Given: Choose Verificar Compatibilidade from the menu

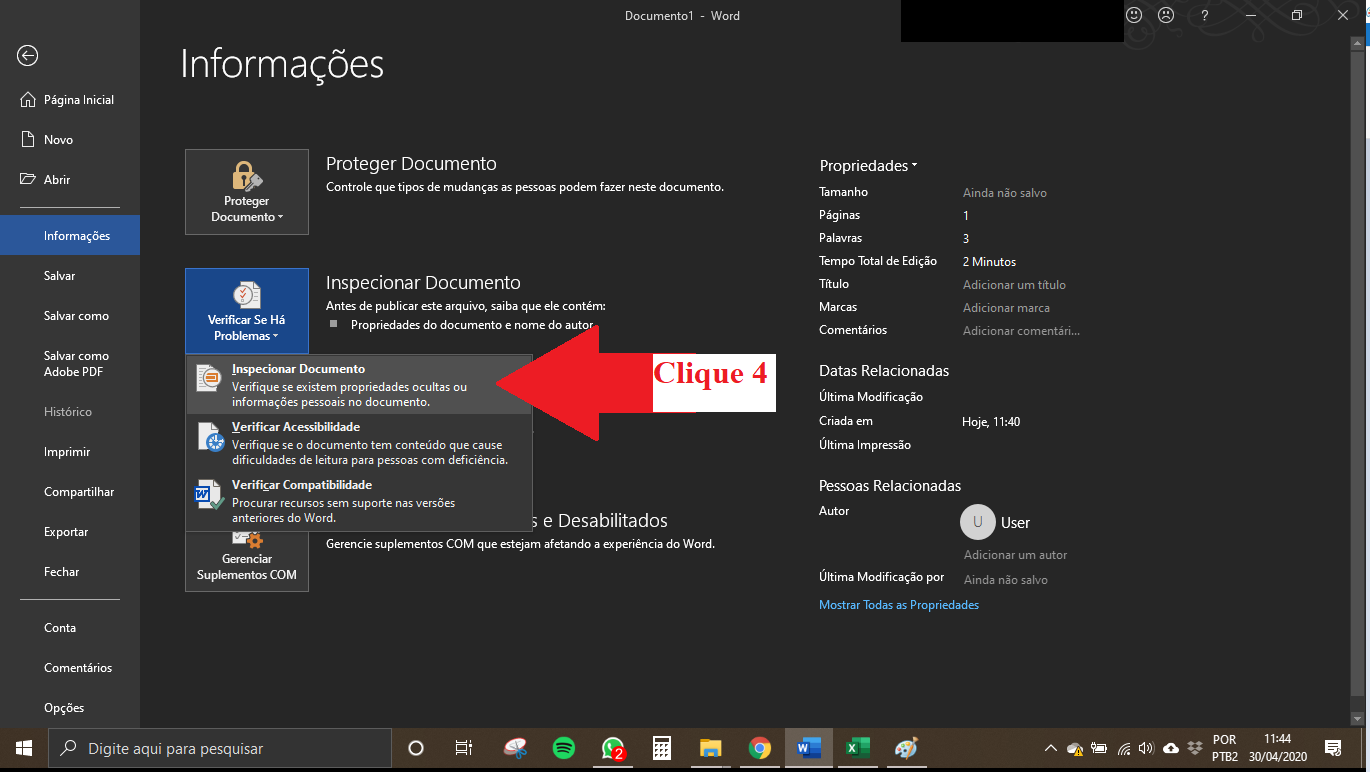Looking at the screenshot, I should pyautogui.click(x=359, y=501).
